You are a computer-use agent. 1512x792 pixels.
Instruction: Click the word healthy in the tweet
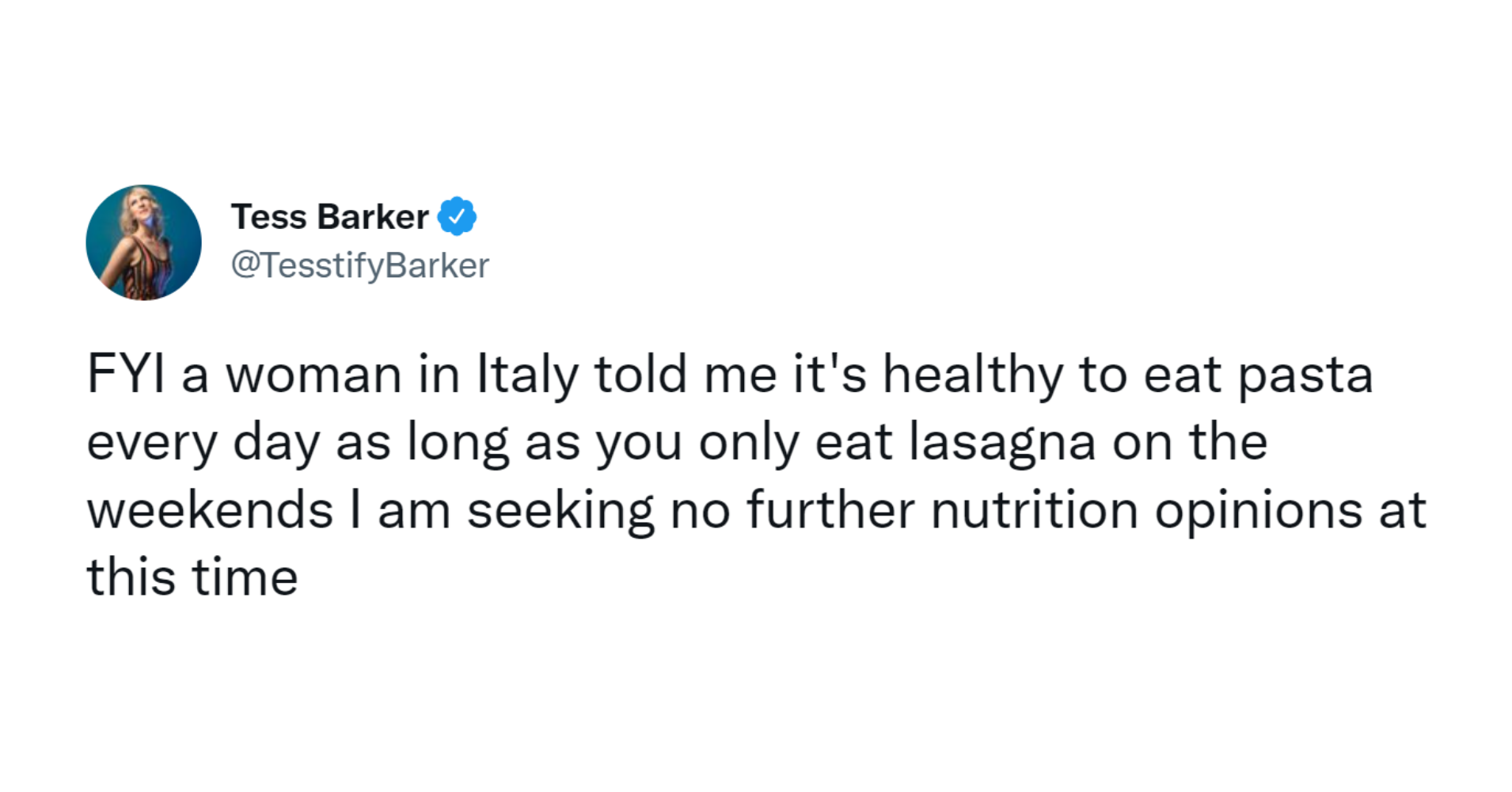(973, 375)
